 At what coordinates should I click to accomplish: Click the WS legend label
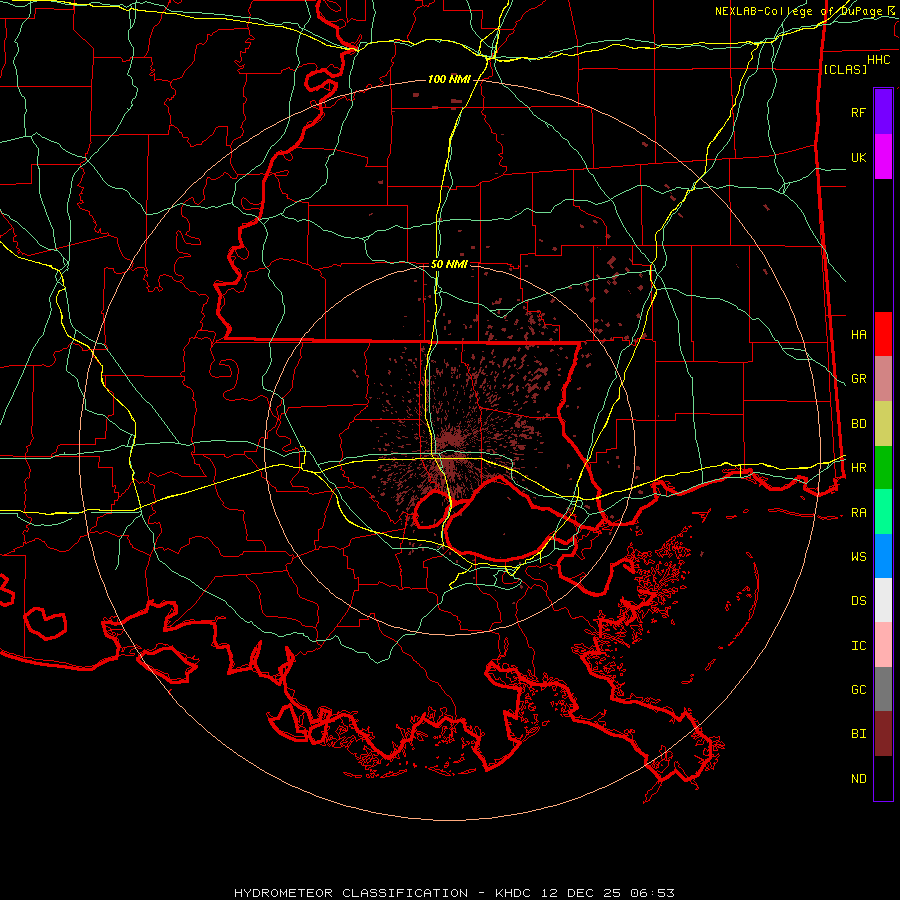(x=858, y=557)
